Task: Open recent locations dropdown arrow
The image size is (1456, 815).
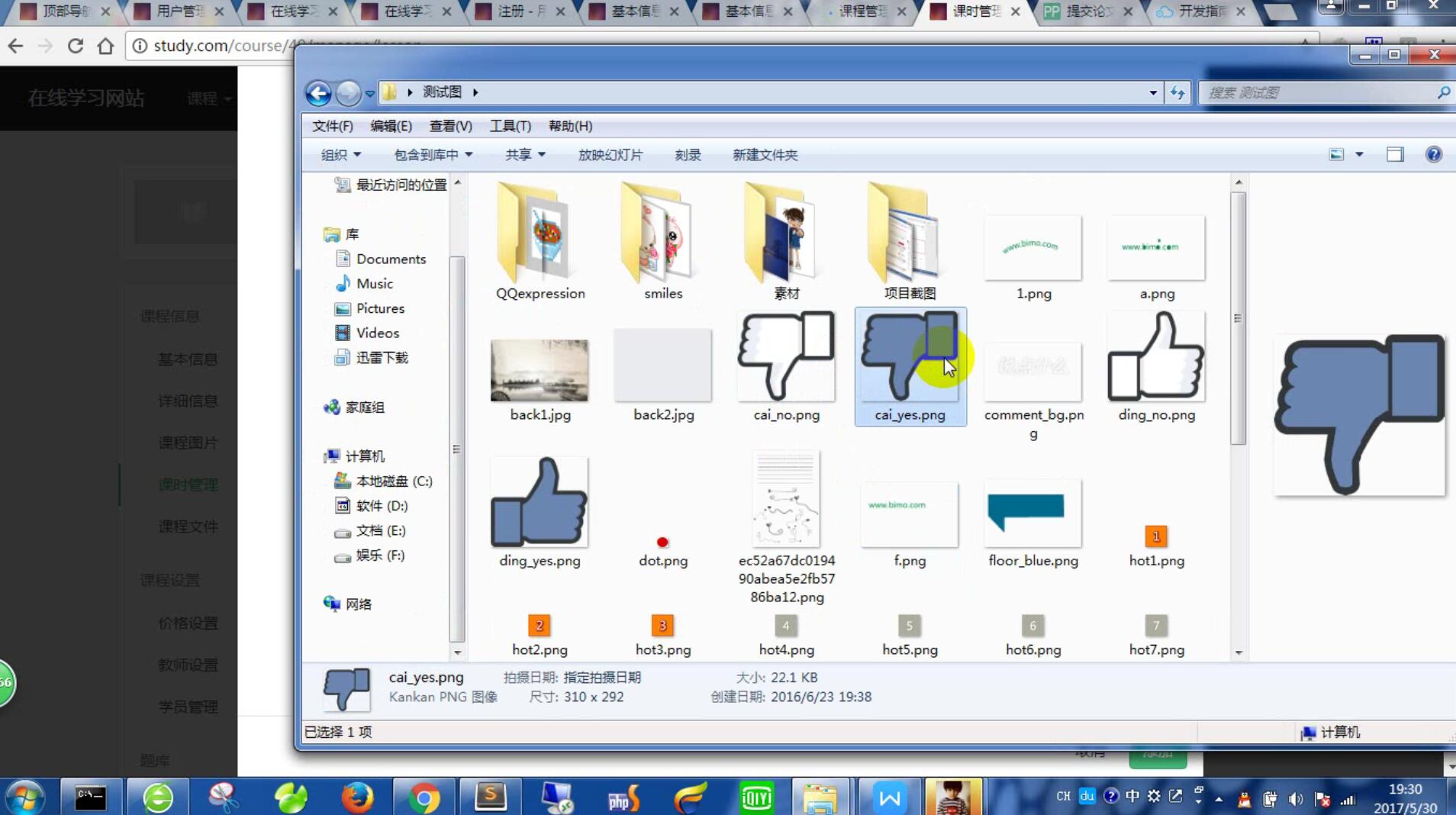Action: pos(369,94)
